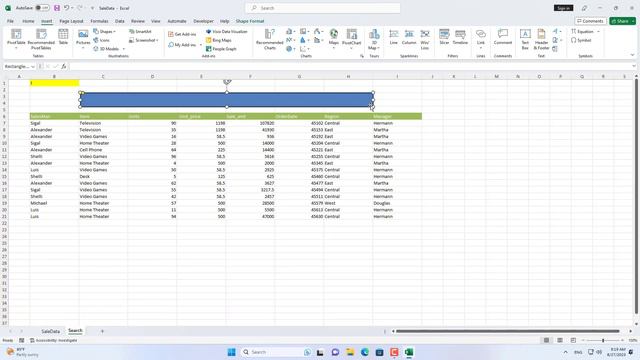Image resolution: width=640 pixels, height=360 pixels.
Task: Collapse the ribbon with the chevron
Action: click(x=632, y=55)
